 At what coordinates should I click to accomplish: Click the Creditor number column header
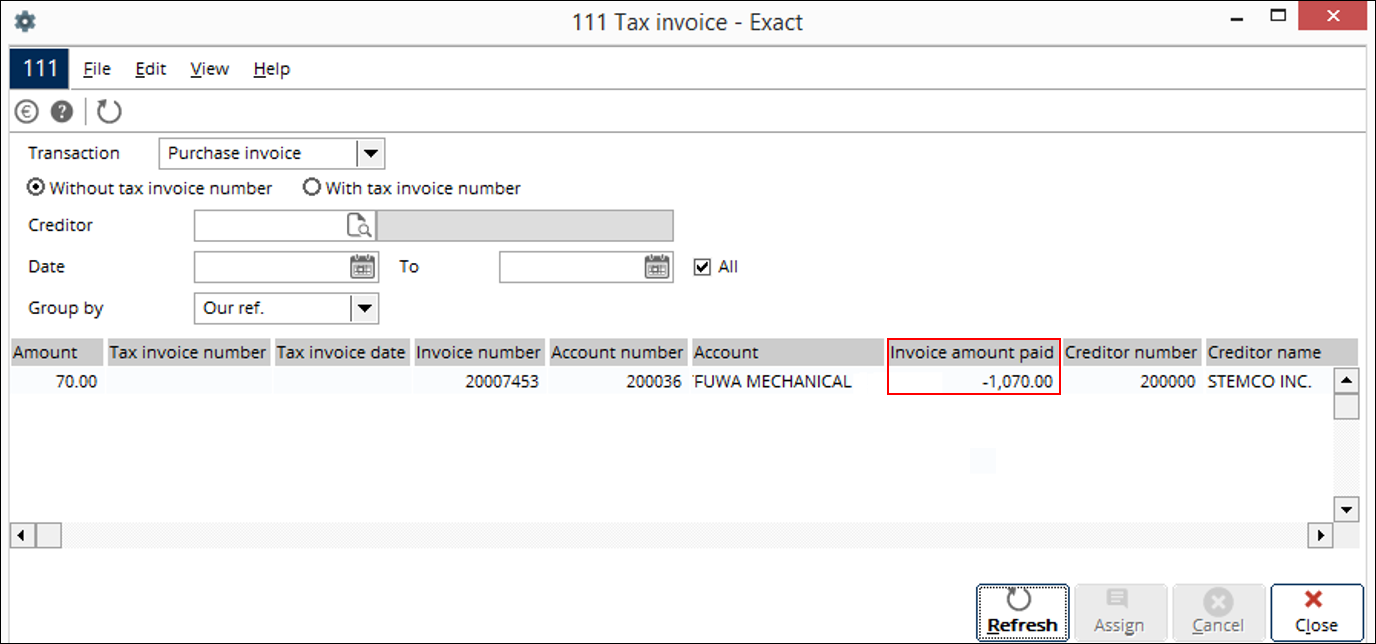(x=1131, y=352)
